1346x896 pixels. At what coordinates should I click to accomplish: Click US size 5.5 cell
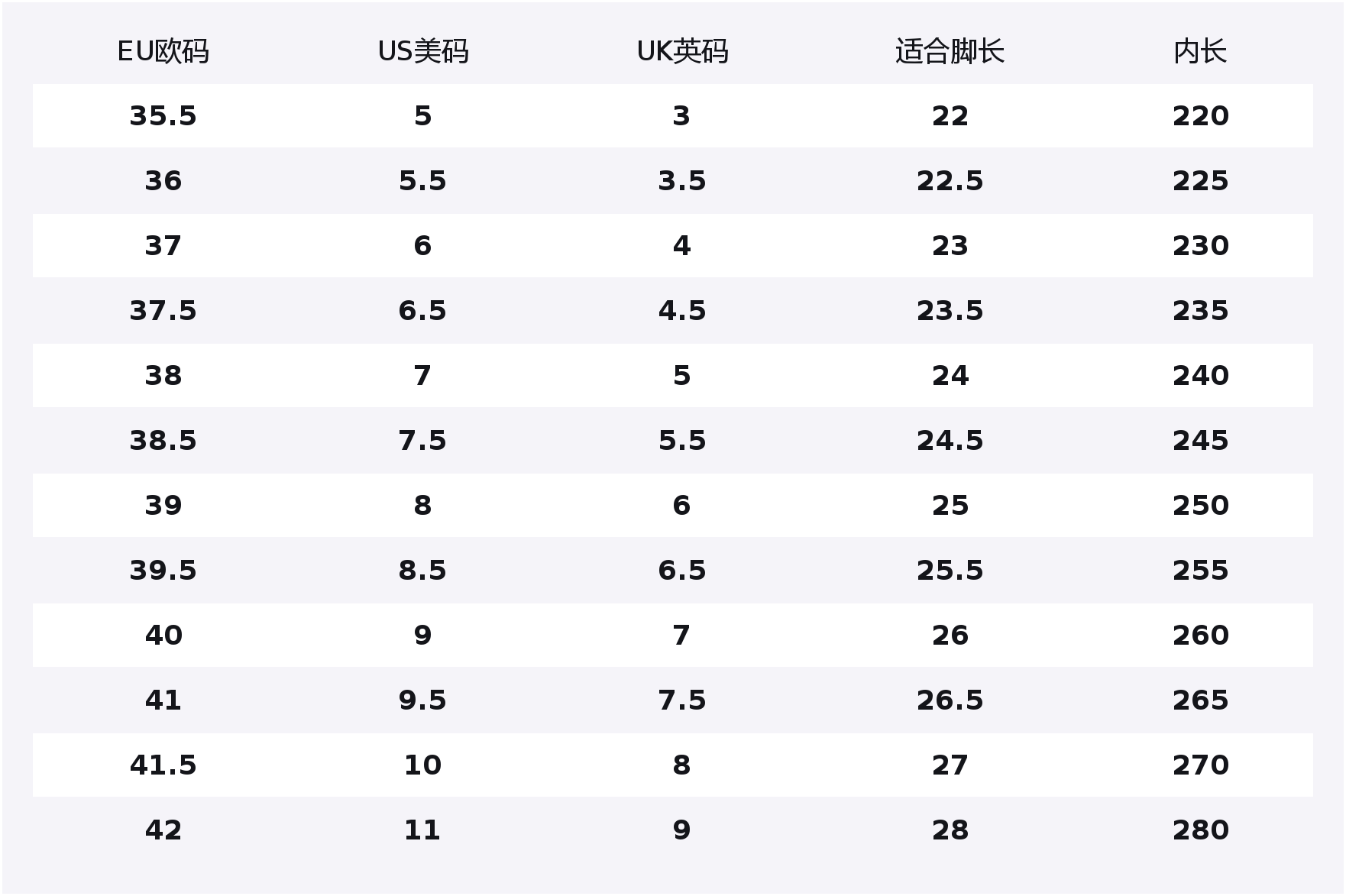pyautogui.click(x=422, y=181)
